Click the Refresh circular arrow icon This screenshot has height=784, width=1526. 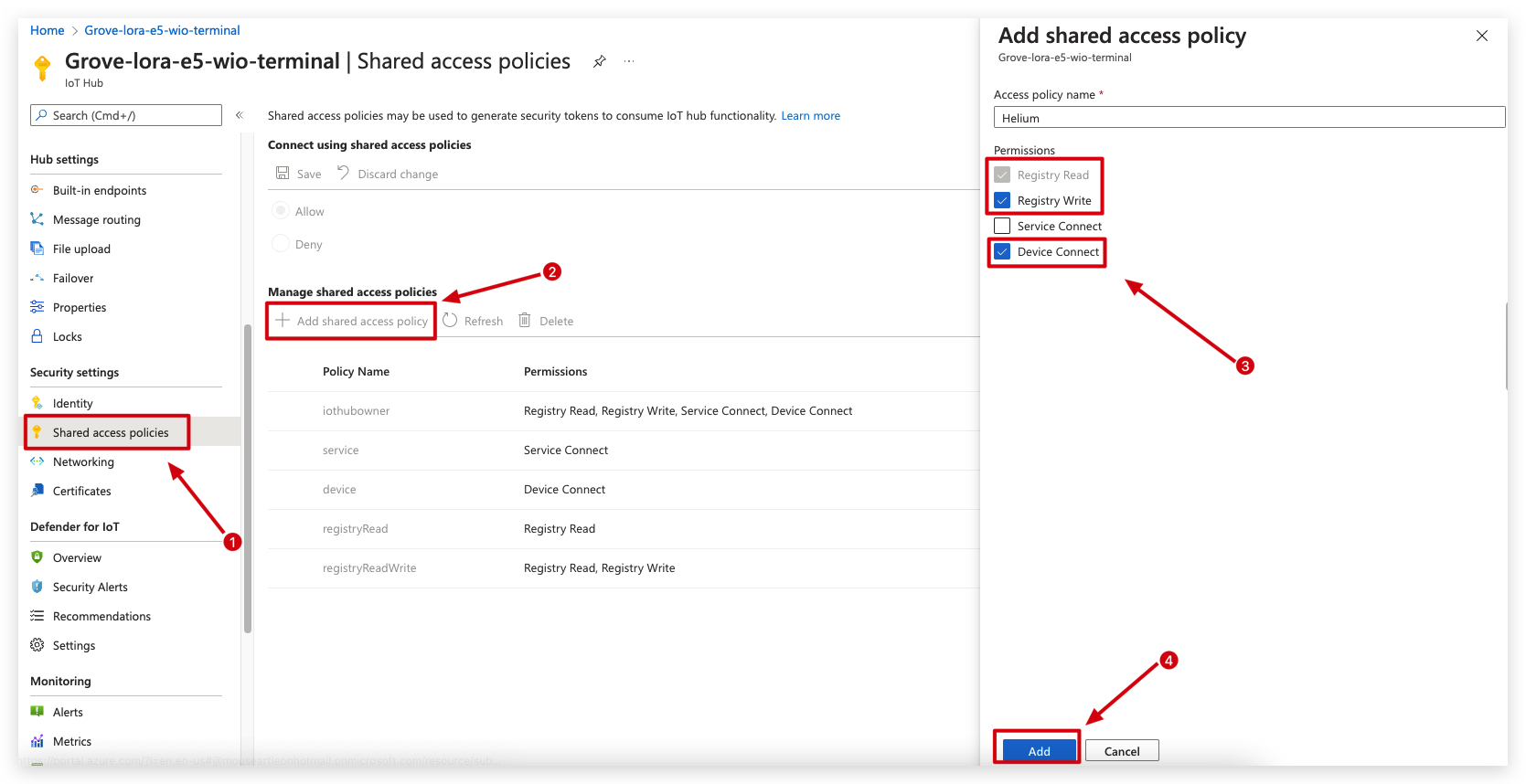450,320
